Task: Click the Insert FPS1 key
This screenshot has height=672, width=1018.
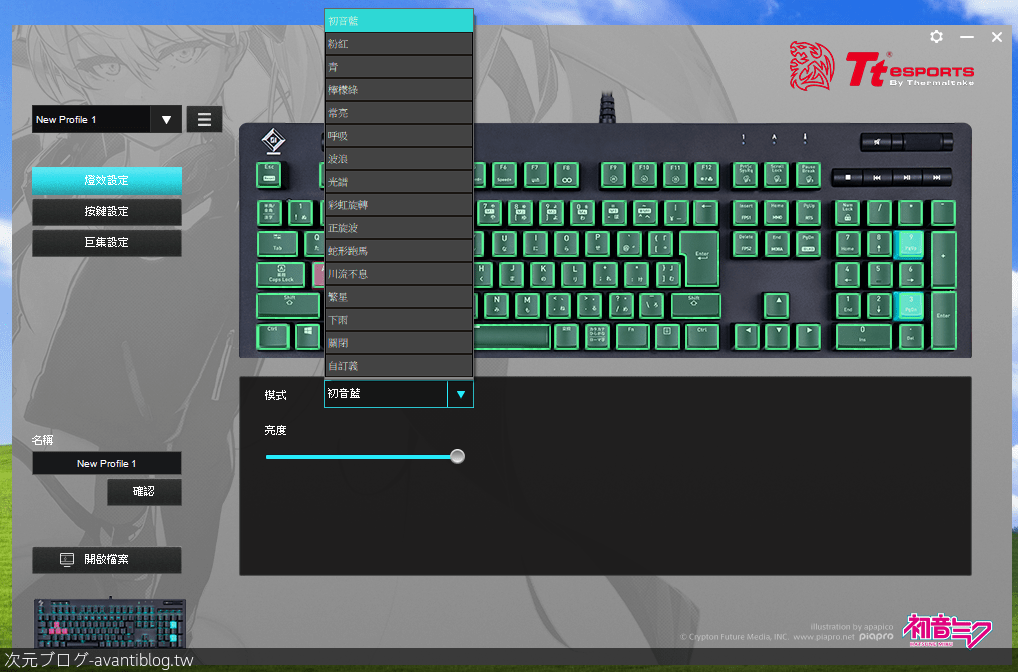Action: coord(746,212)
